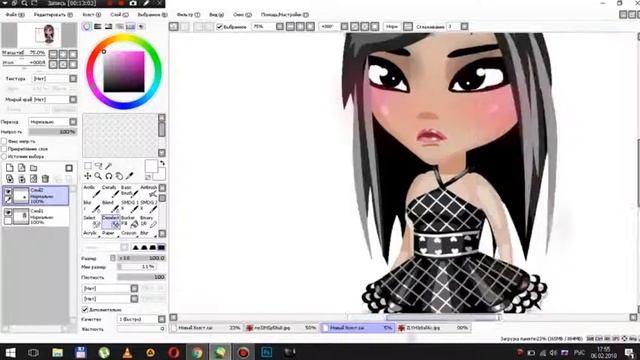Uncheck the selection visibility checkbox in toolbar

(x=220, y=27)
